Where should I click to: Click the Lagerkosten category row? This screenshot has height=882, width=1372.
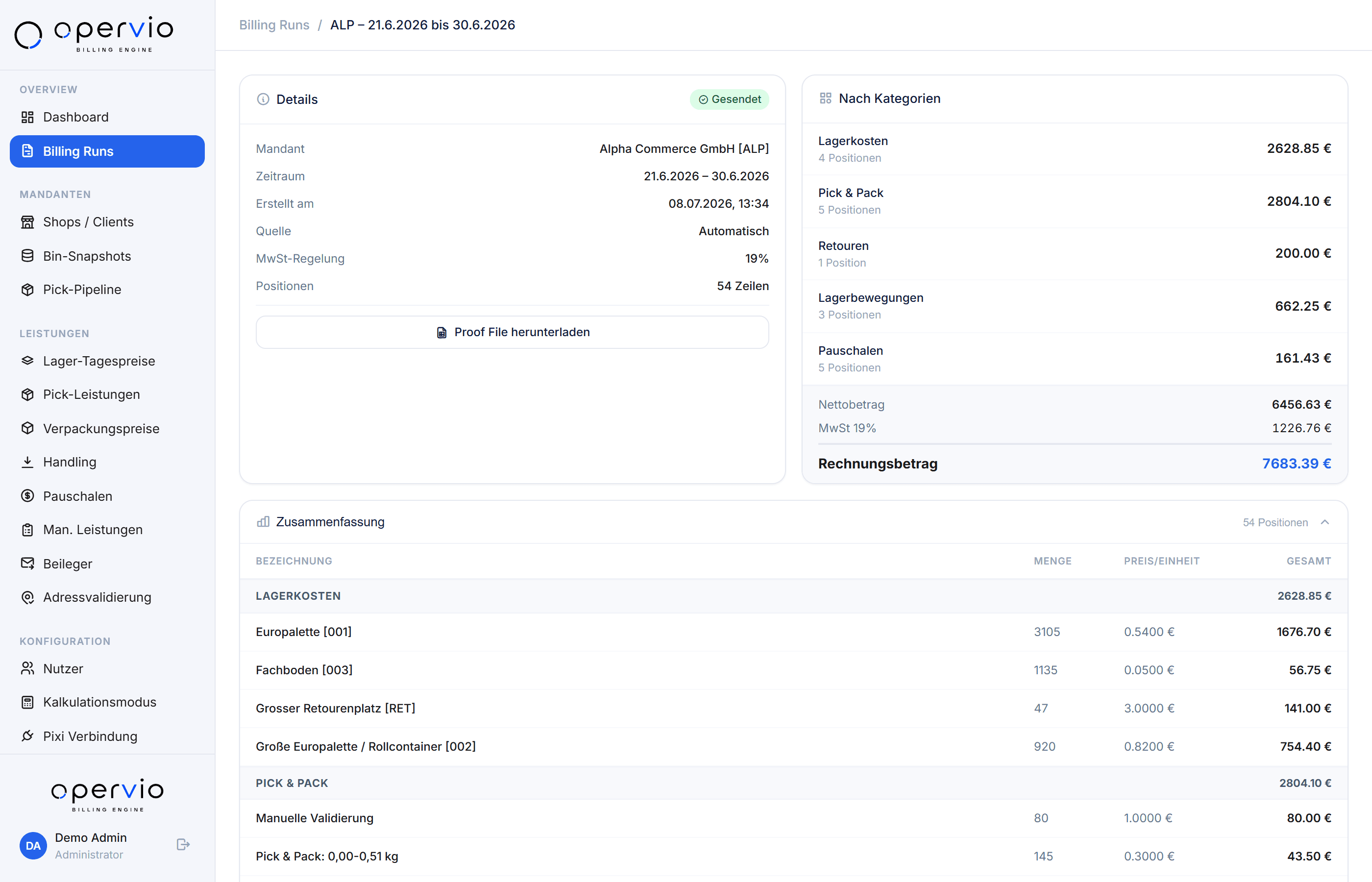tap(1074, 149)
